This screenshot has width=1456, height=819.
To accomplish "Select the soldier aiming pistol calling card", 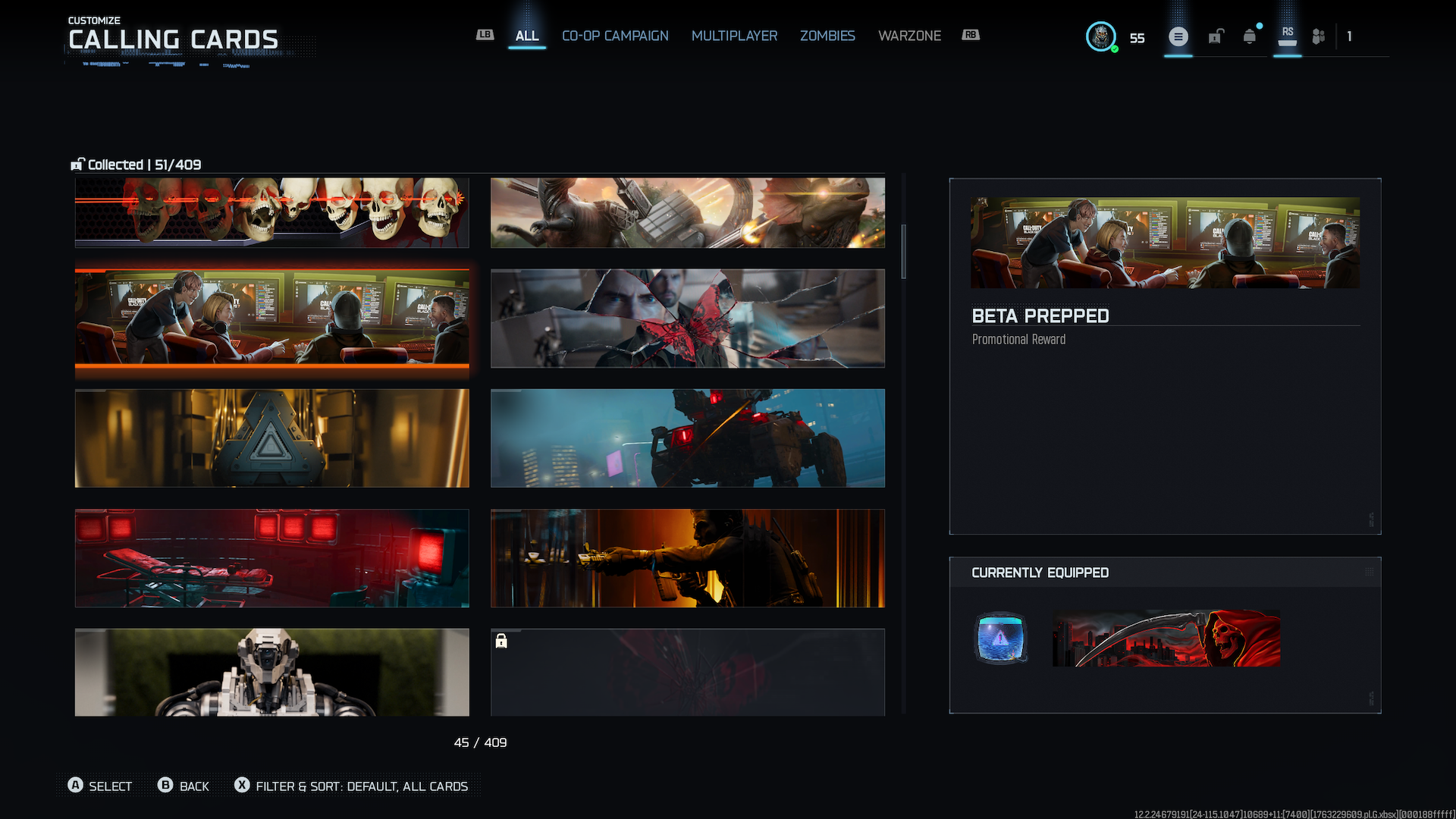I will [688, 558].
